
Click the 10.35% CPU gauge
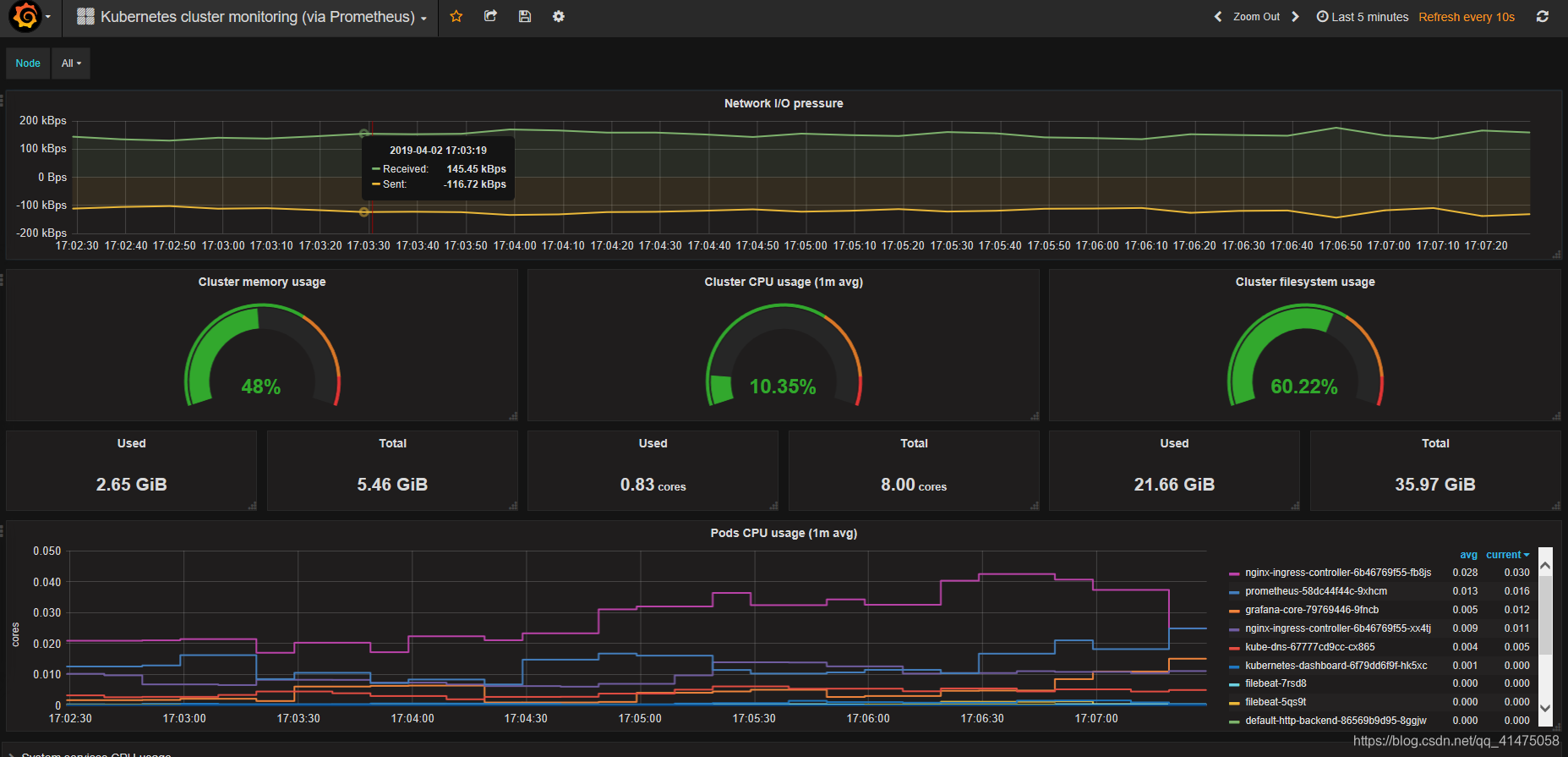pyautogui.click(x=784, y=355)
